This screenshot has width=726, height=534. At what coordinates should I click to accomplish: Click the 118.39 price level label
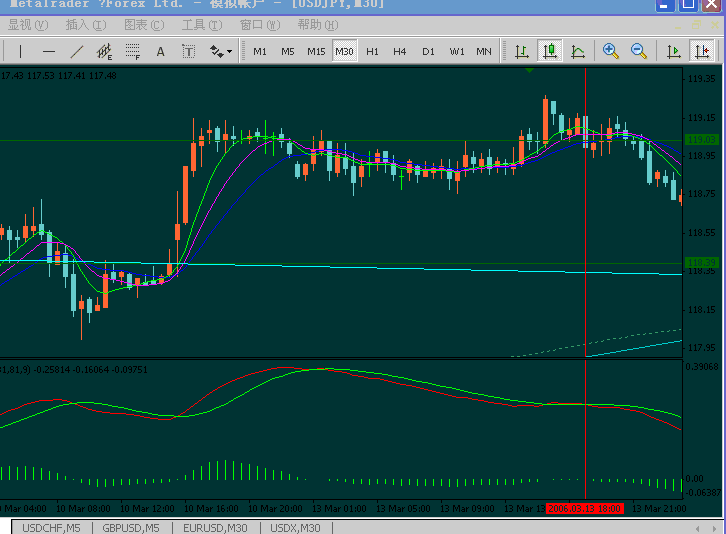coord(701,263)
